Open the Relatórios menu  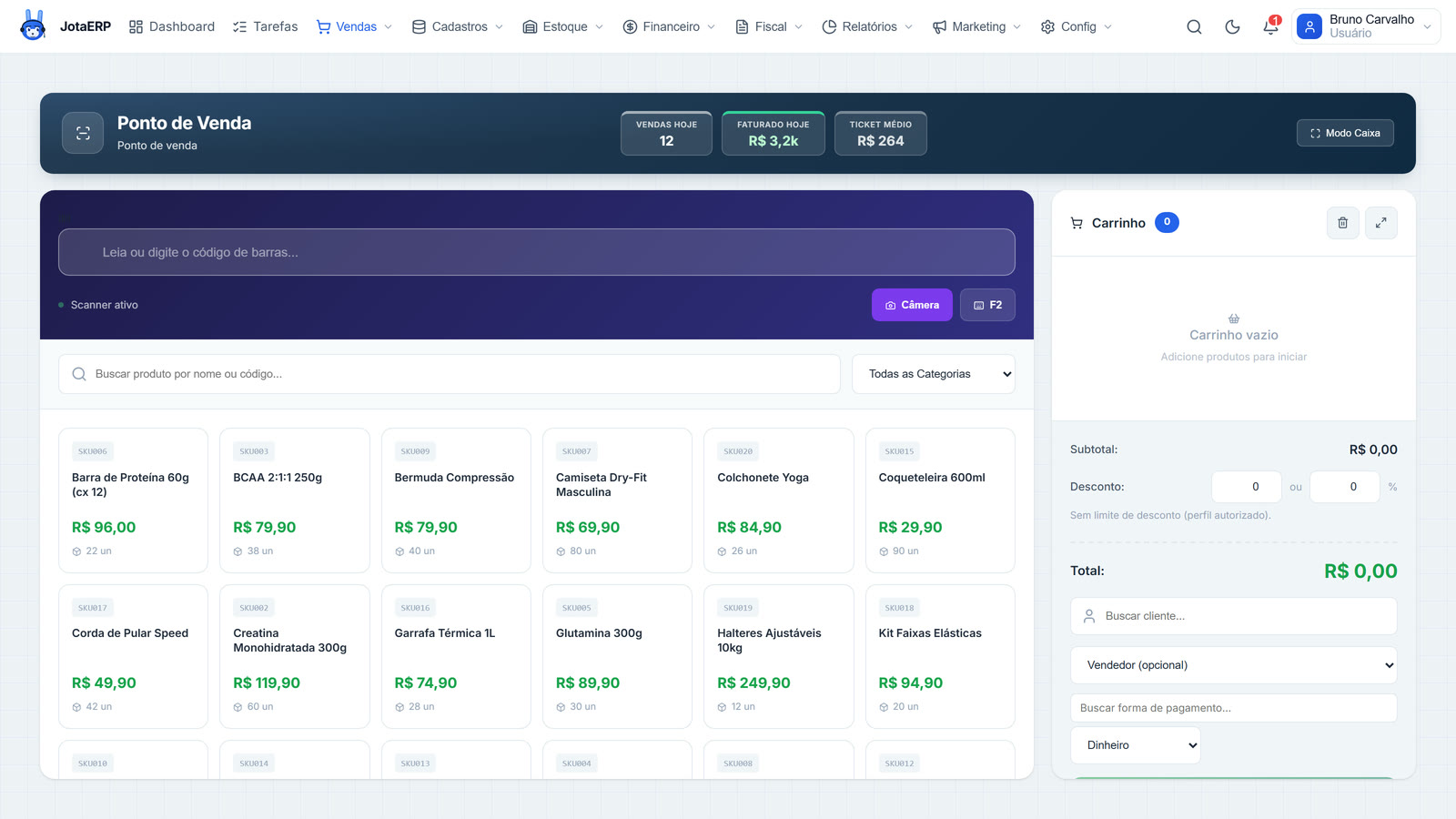[x=867, y=26]
